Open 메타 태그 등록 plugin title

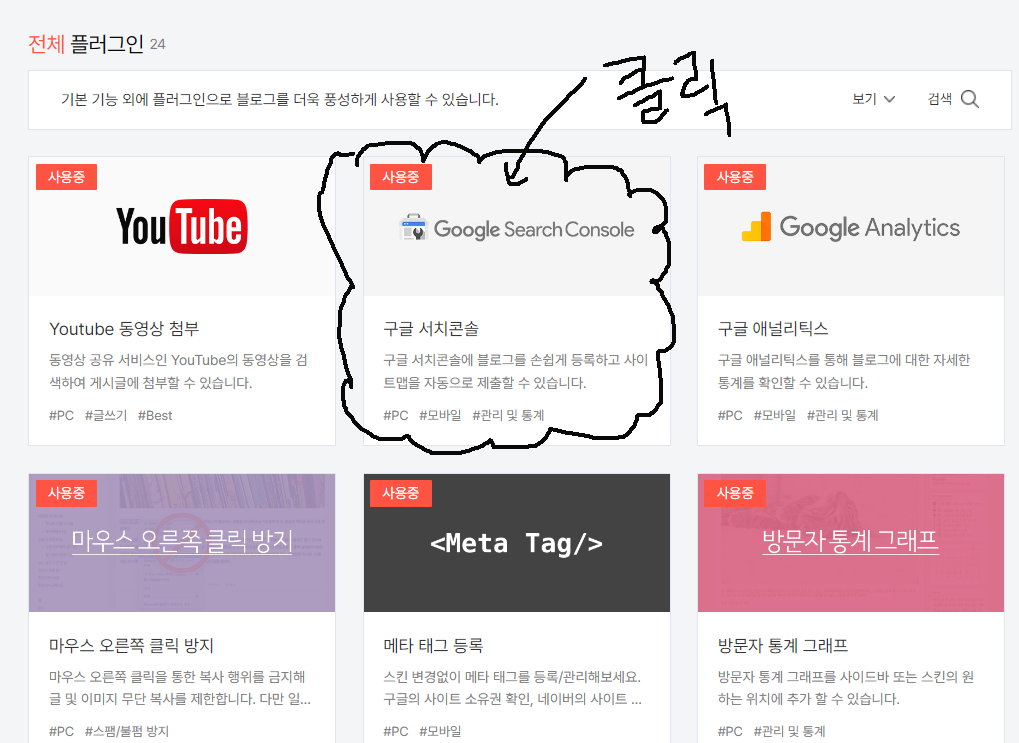(x=433, y=645)
